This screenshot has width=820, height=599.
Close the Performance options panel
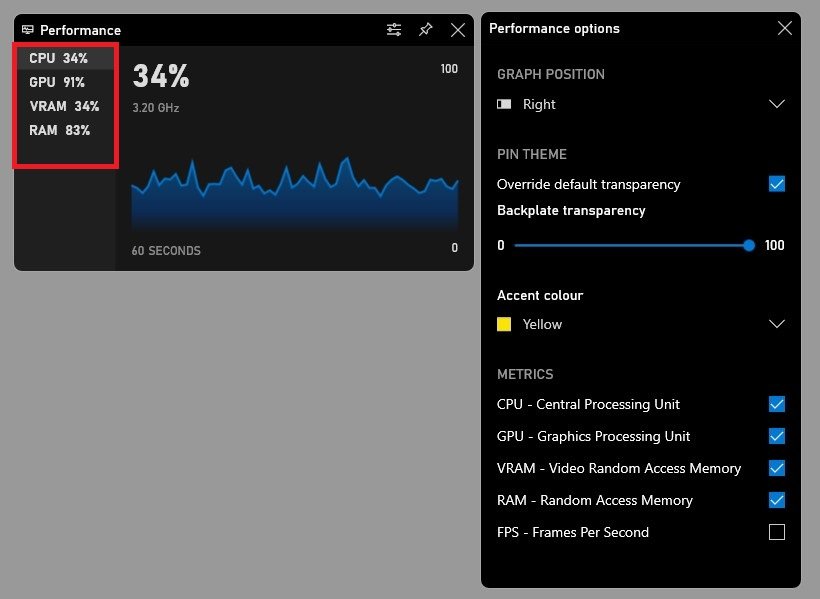tap(785, 28)
